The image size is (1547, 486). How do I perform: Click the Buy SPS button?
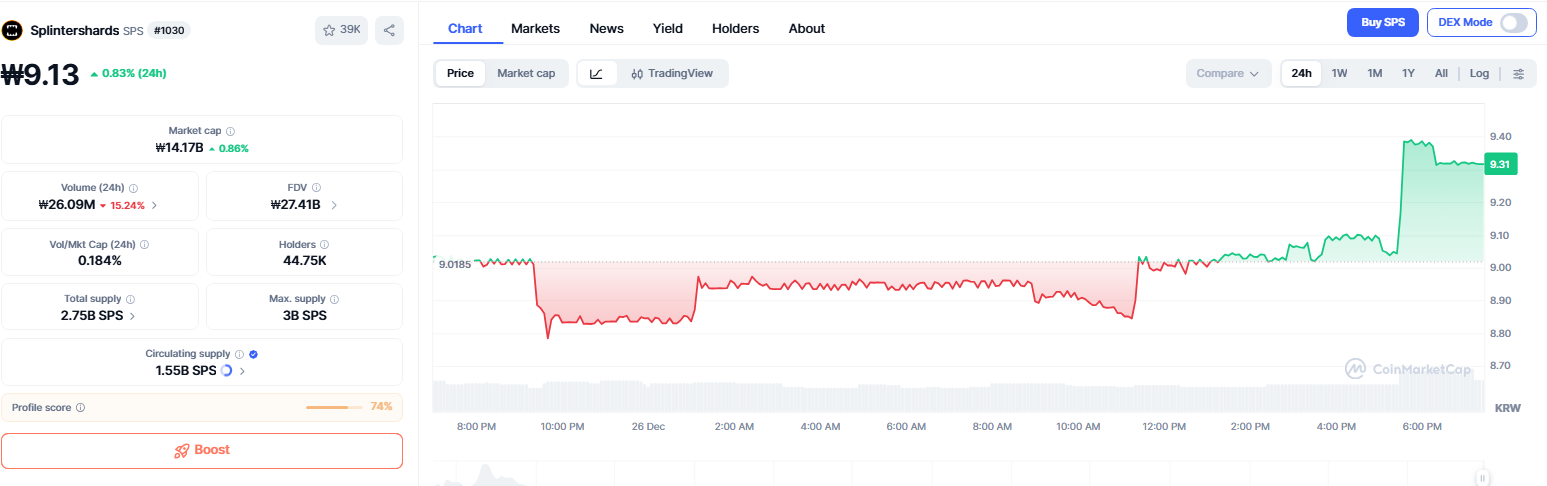click(1383, 22)
